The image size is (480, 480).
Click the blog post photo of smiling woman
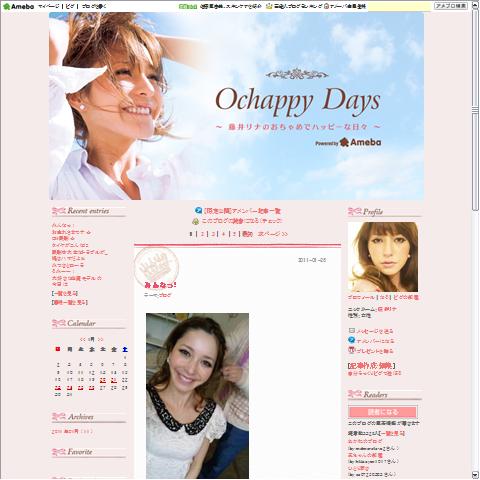197,396
